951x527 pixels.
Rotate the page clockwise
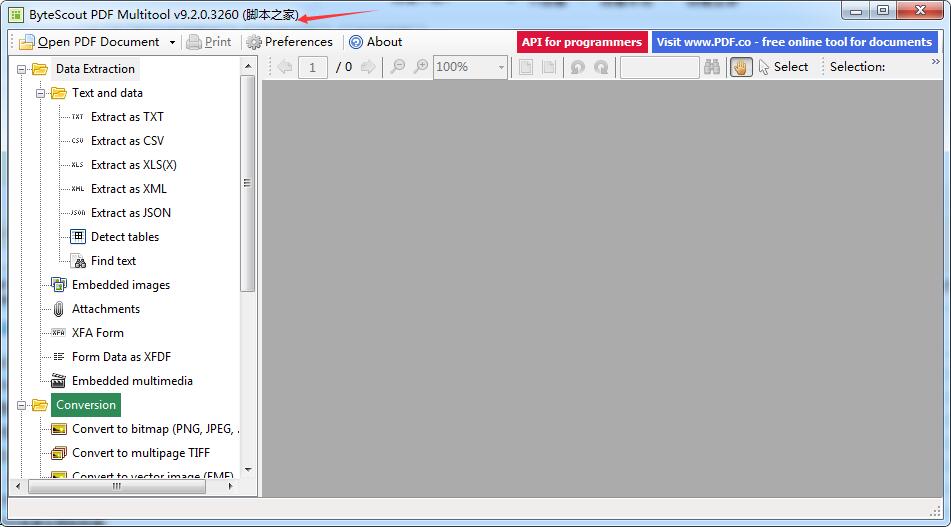601,67
